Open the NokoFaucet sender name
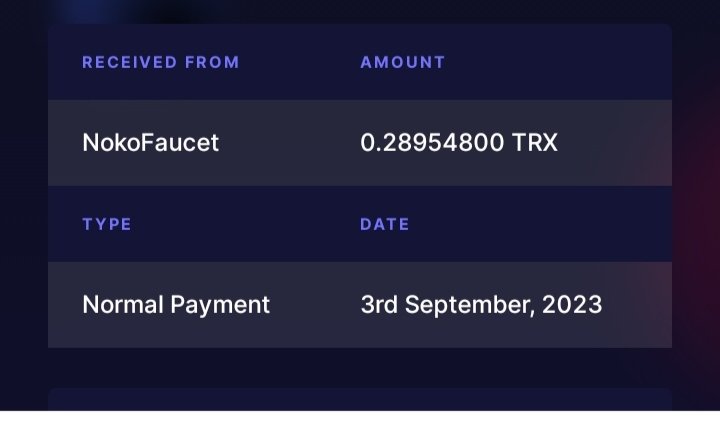720x423 pixels. pyautogui.click(x=151, y=142)
